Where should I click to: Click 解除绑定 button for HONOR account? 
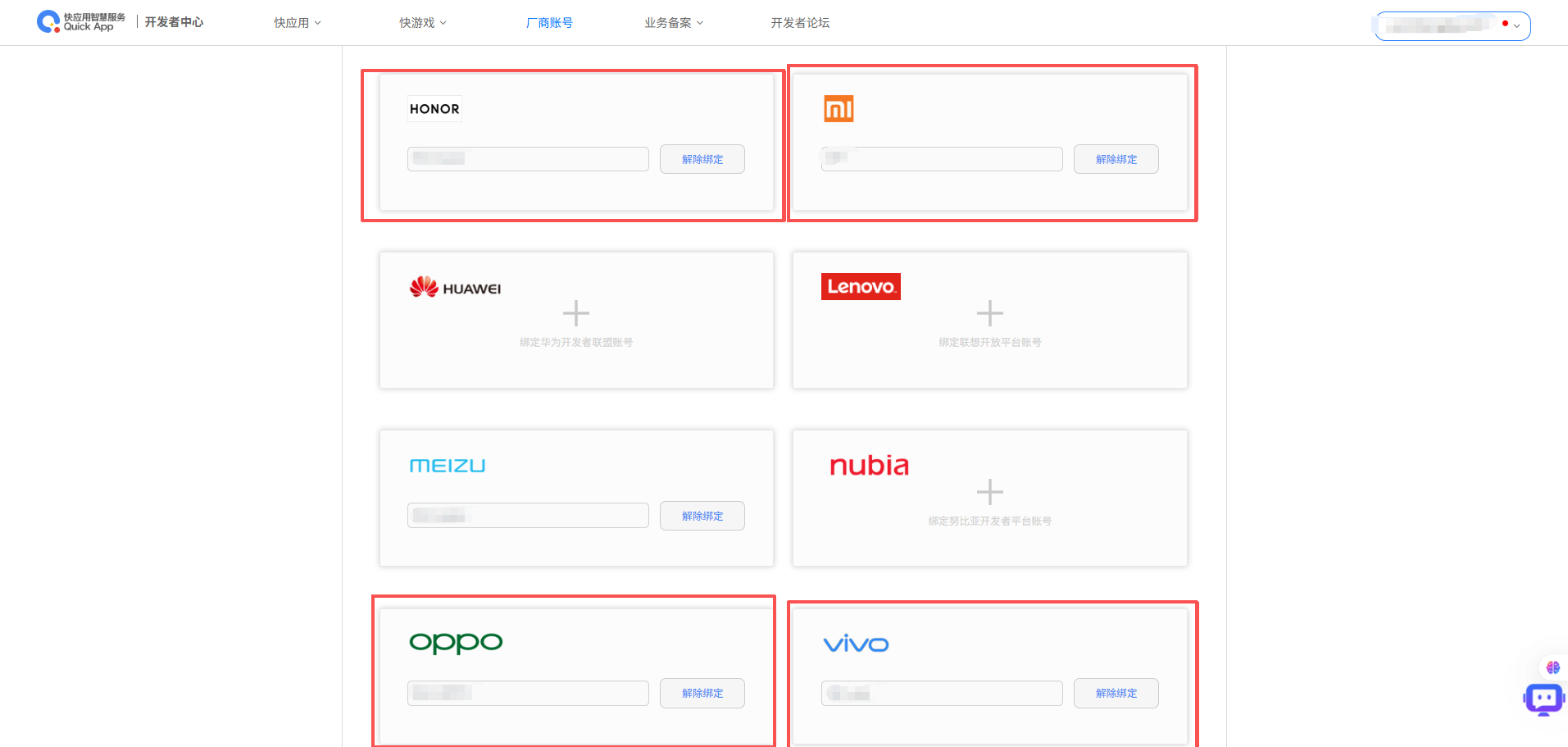tap(702, 159)
